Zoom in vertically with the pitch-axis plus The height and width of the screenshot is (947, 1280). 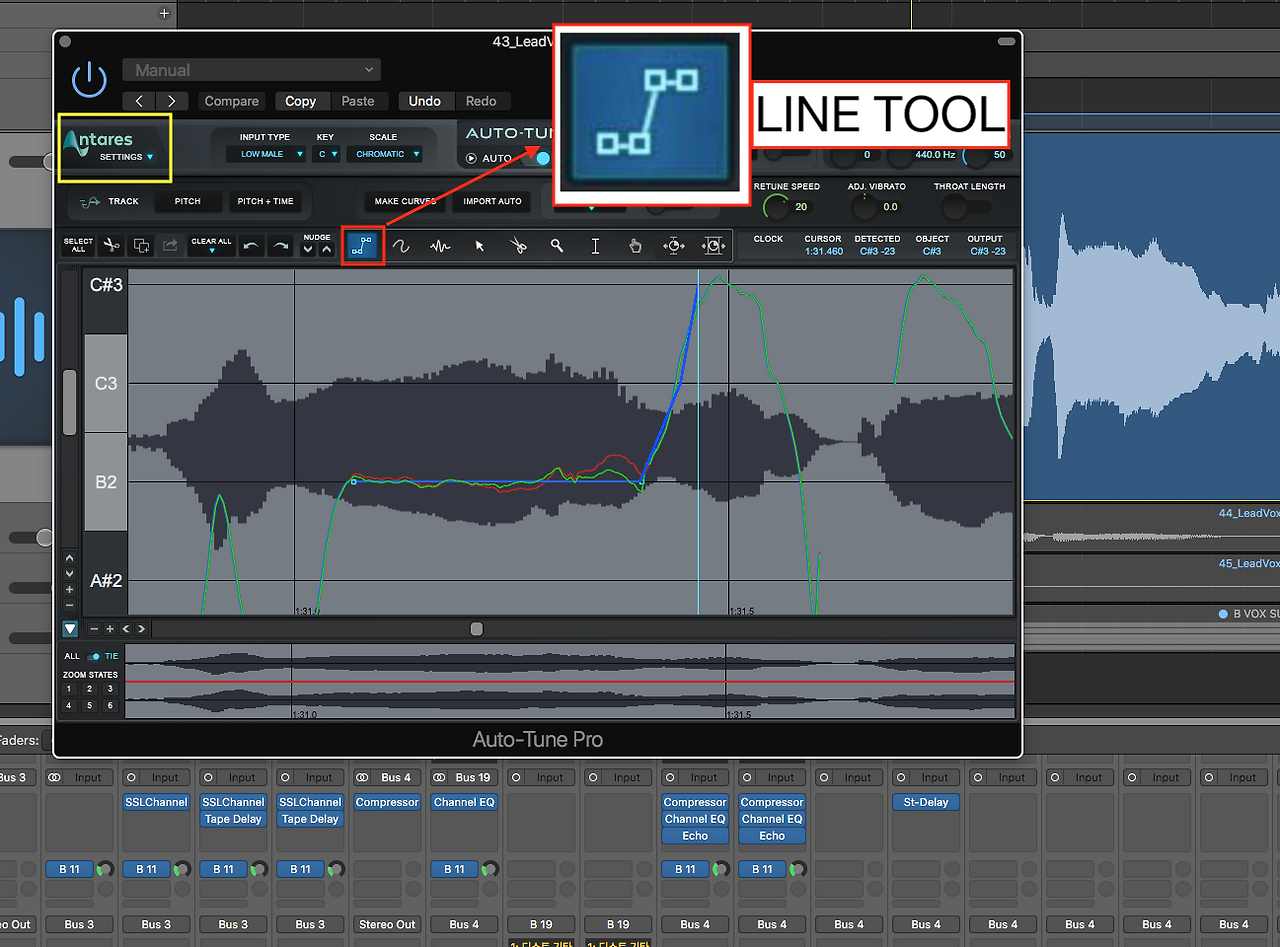pos(69,590)
